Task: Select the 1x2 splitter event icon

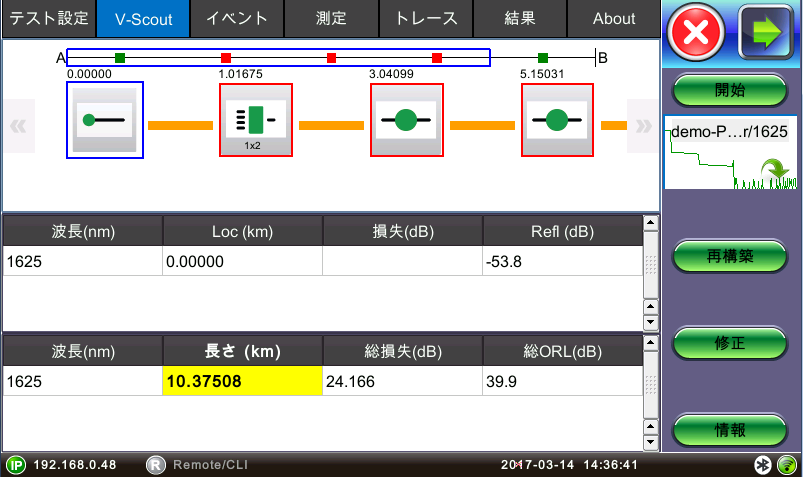Action: 256,120
